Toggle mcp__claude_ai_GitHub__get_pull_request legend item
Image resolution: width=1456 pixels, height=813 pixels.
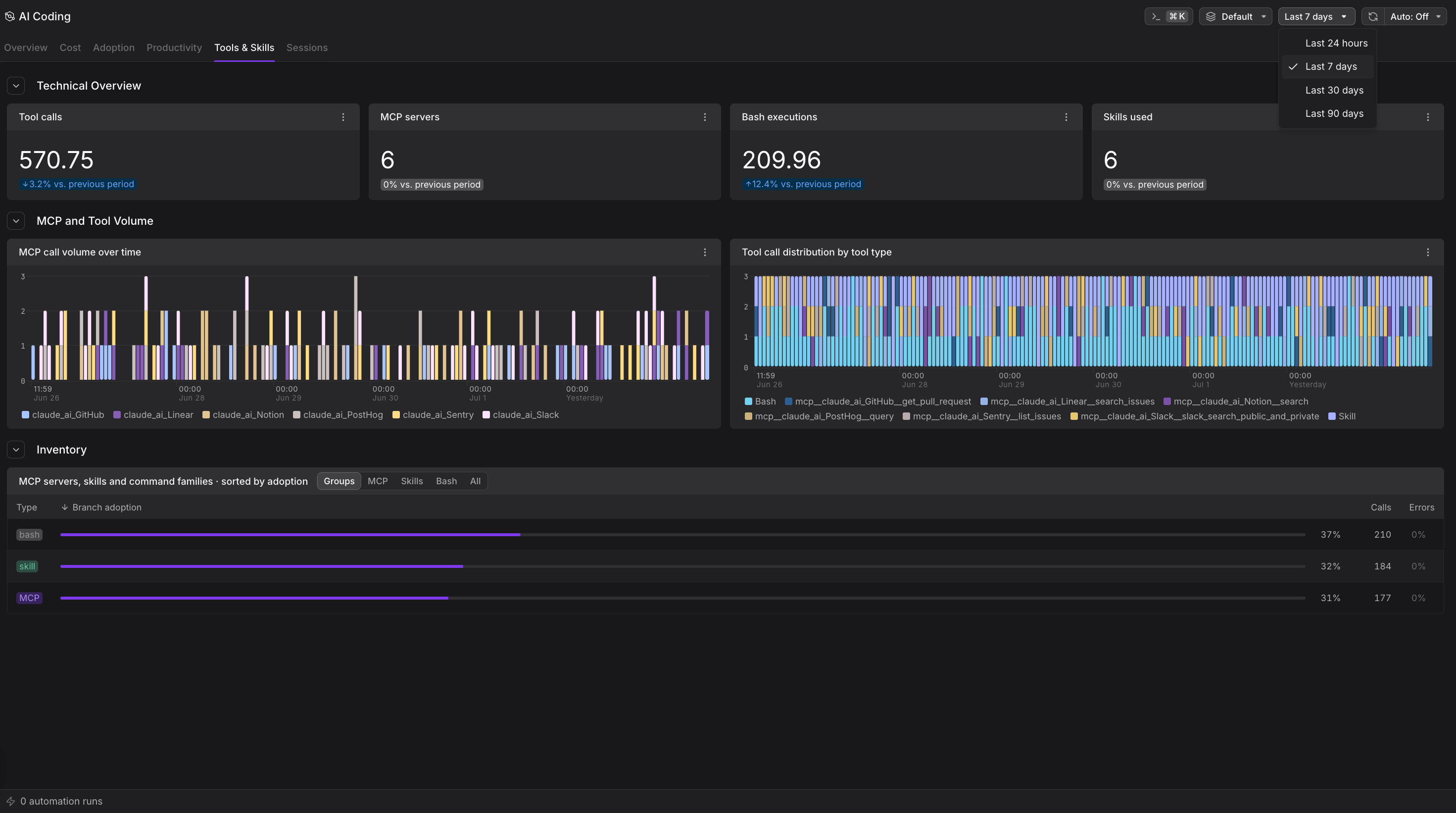[x=878, y=402]
